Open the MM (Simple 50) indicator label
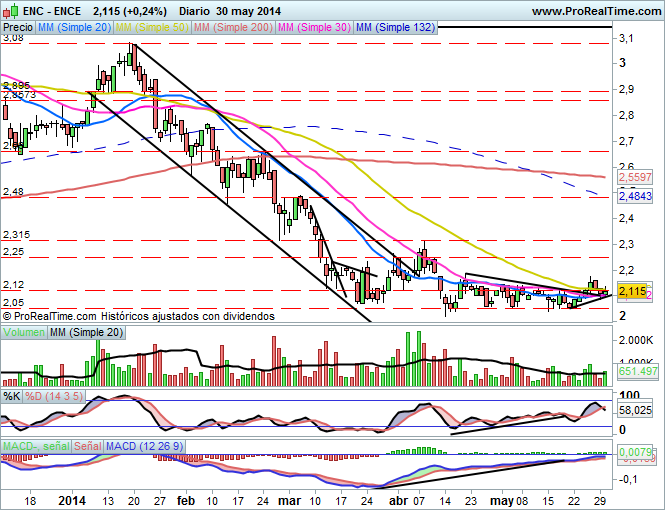This screenshot has height=510, width=665. click(153, 28)
